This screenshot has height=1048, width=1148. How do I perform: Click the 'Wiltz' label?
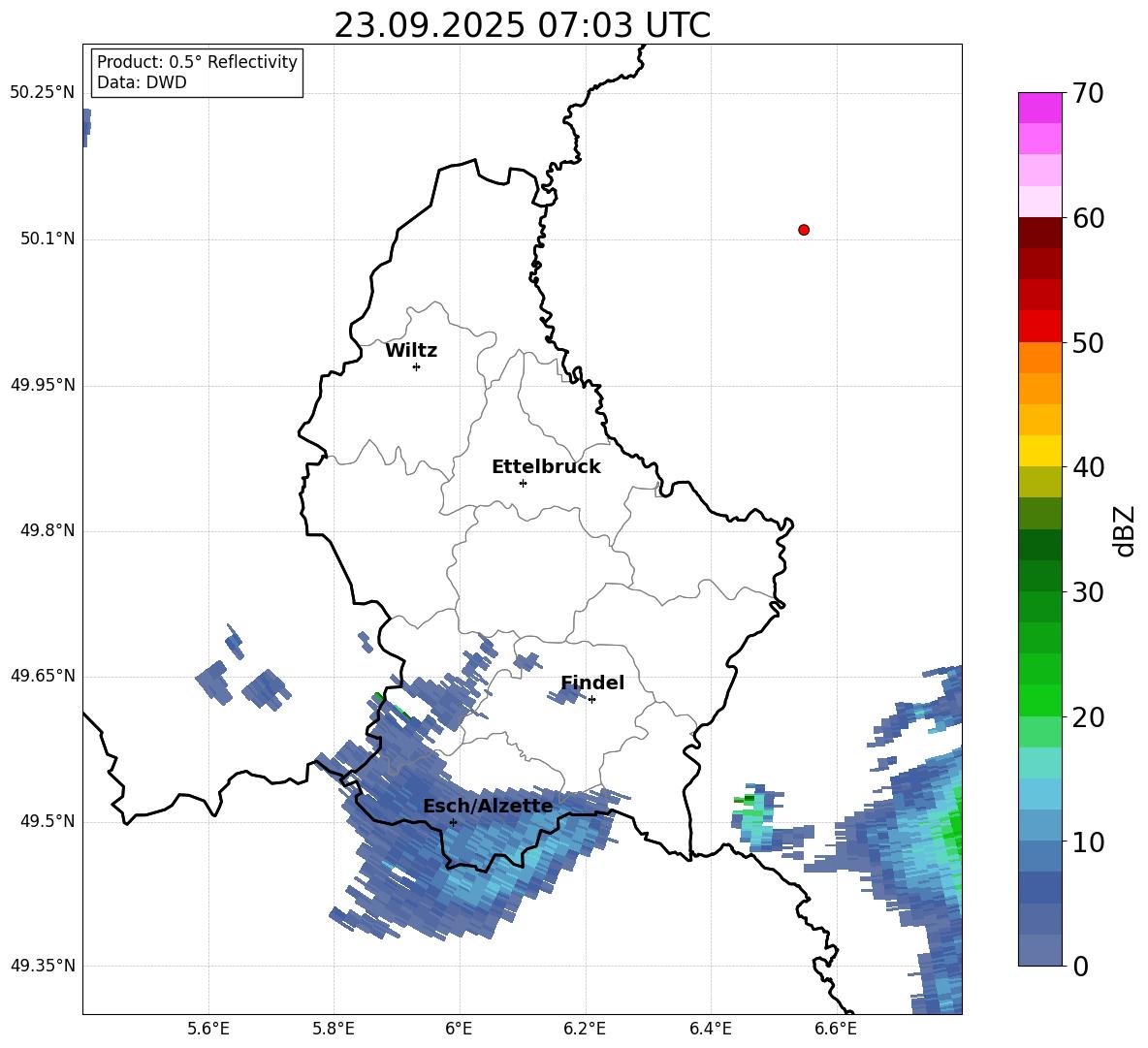411,351
